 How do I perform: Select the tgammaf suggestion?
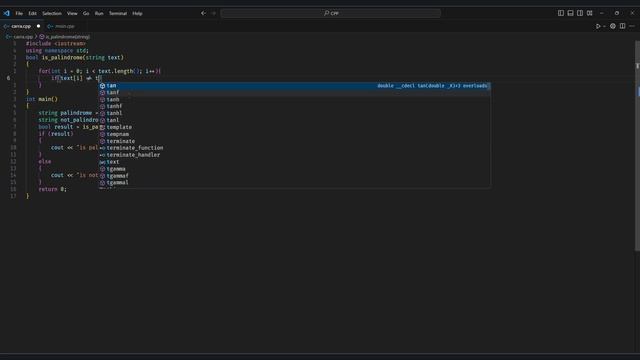point(295,176)
